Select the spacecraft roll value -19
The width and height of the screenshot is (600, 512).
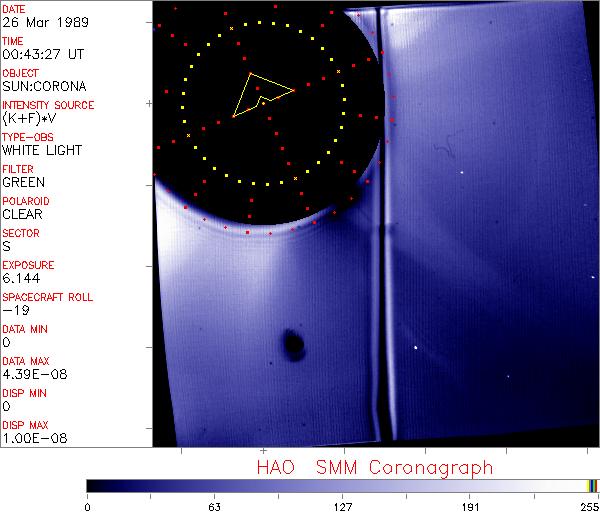click(16, 310)
